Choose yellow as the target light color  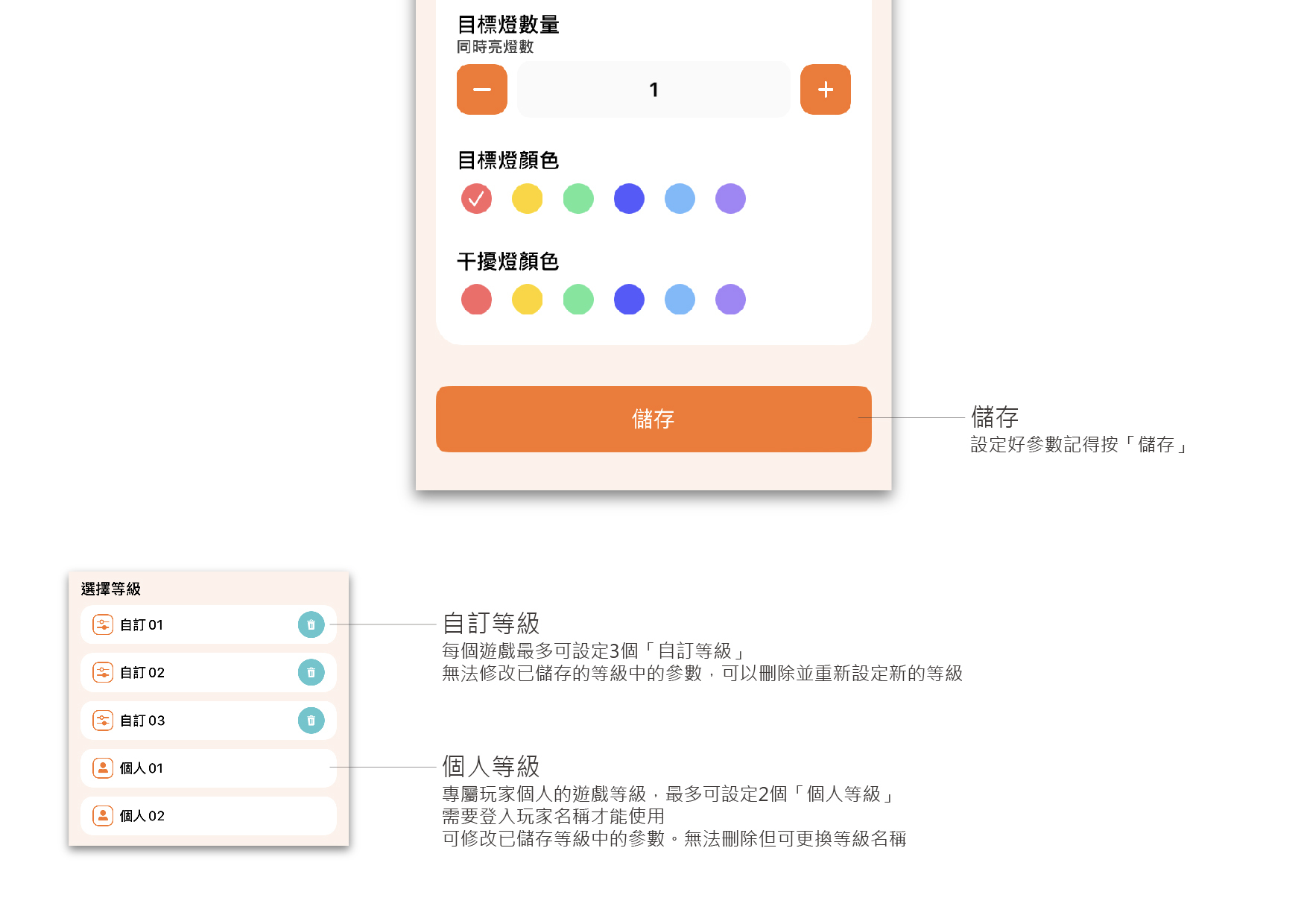click(x=528, y=198)
